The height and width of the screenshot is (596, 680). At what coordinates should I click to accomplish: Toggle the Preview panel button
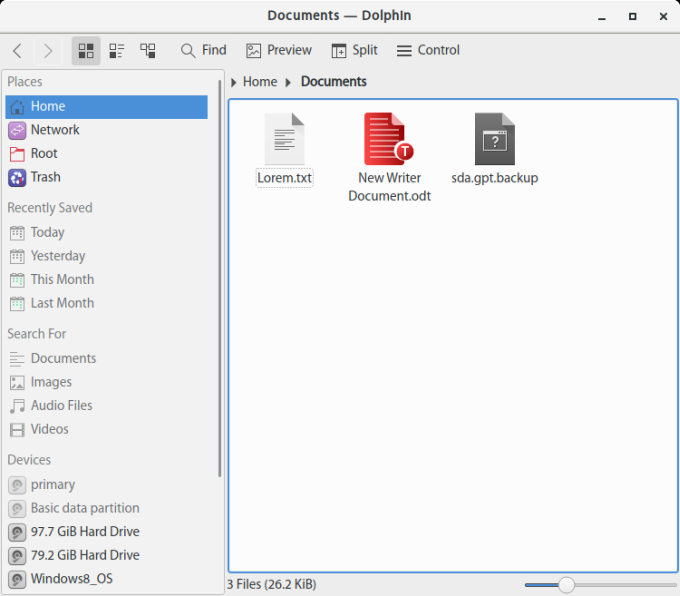pyautogui.click(x=279, y=51)
